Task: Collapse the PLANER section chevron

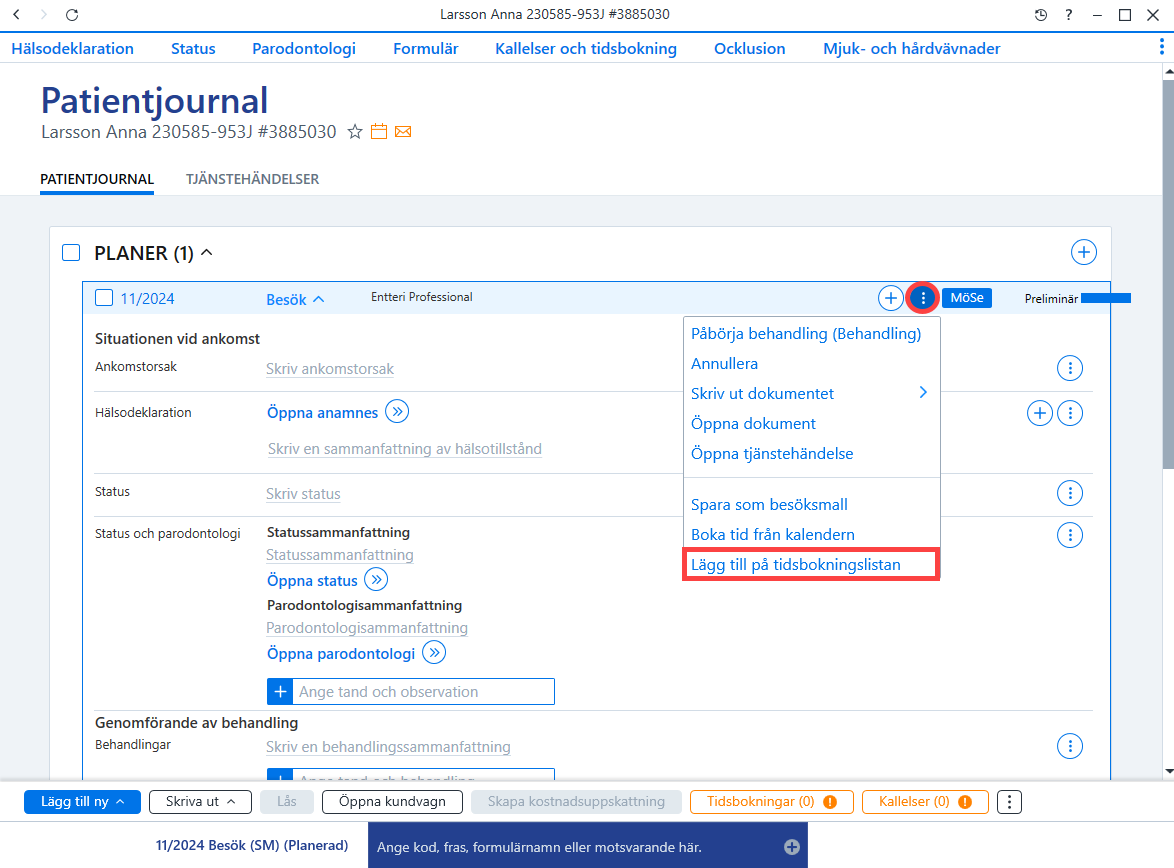Action: coord(207,253)
